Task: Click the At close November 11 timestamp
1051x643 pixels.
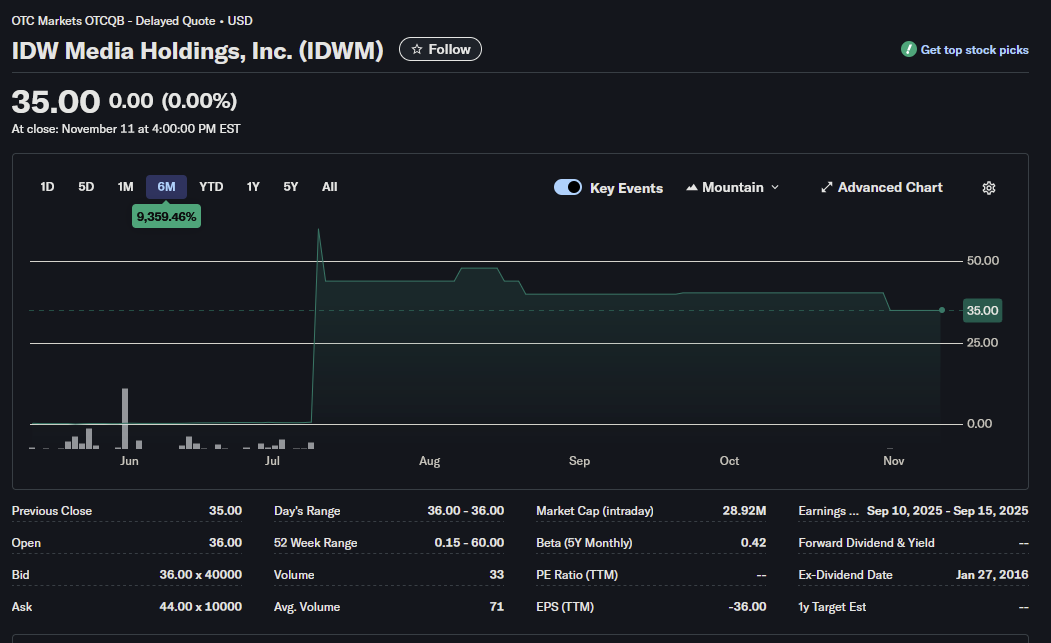Action: pos(126,129)
